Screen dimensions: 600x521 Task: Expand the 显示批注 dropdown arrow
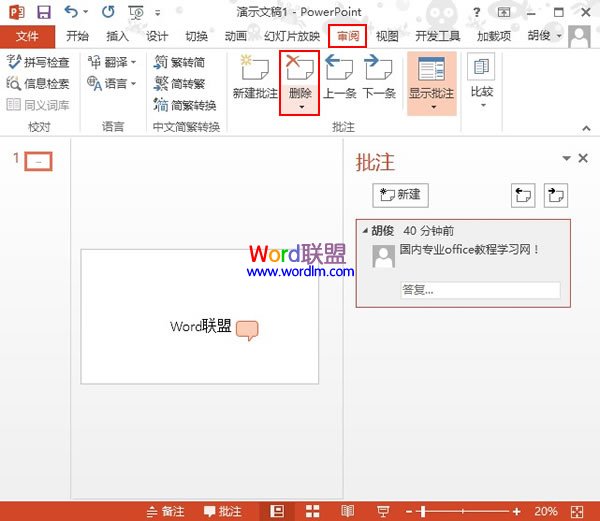[434, 107]
